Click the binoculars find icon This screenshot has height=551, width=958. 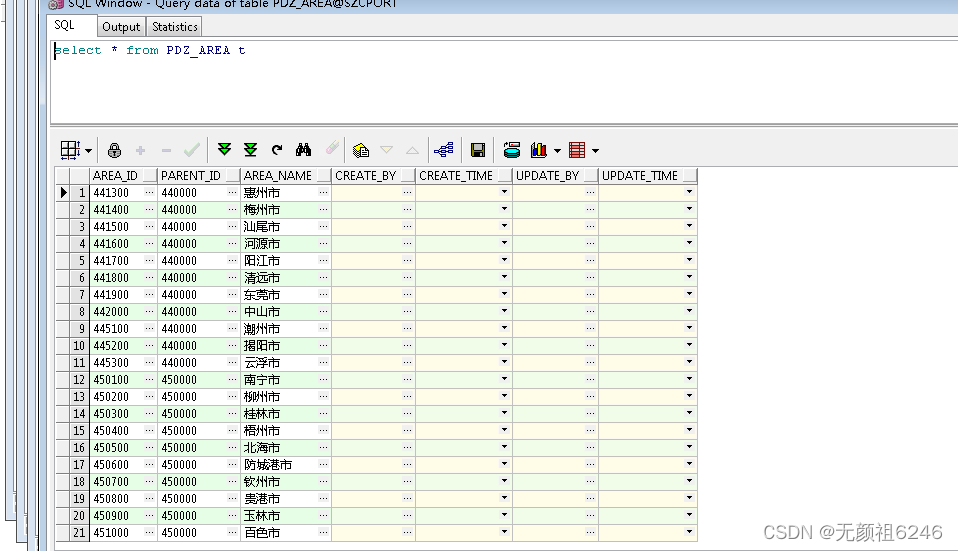pos(304,150)
